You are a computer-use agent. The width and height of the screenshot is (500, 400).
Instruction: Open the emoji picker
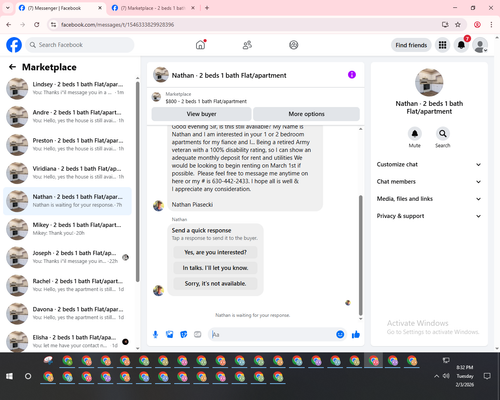click(340, 334)
